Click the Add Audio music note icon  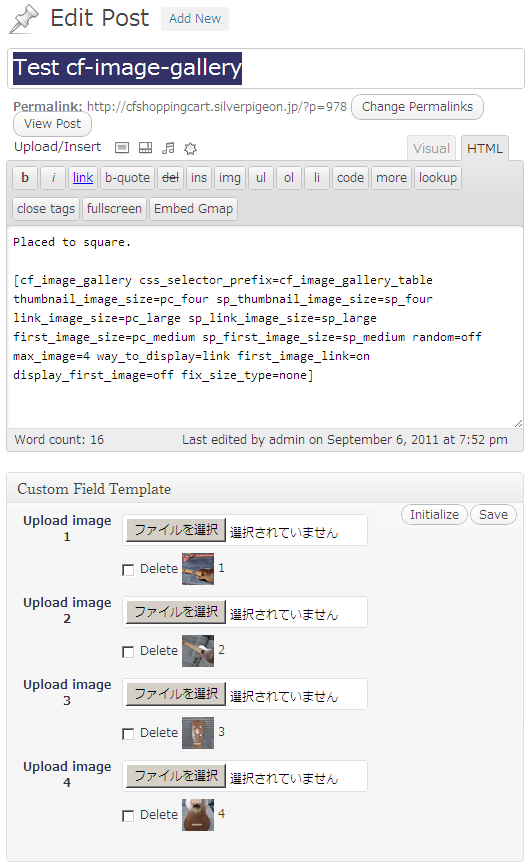(168, 148)
